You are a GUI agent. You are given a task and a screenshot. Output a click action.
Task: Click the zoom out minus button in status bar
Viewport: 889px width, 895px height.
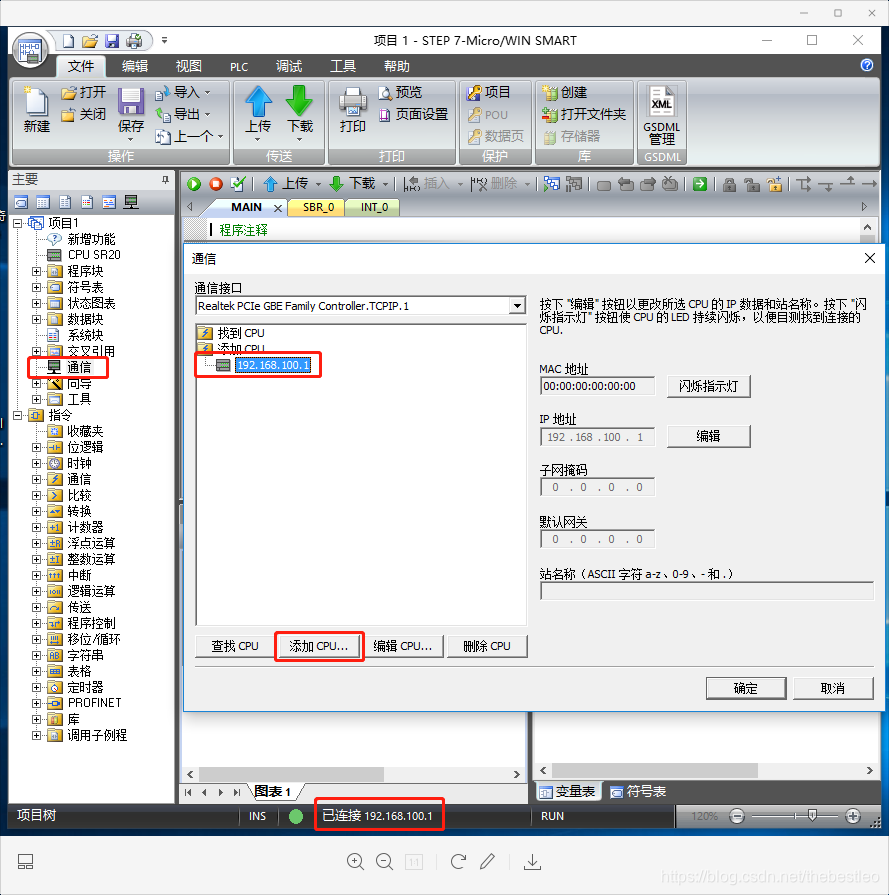[x=737, y=816]
